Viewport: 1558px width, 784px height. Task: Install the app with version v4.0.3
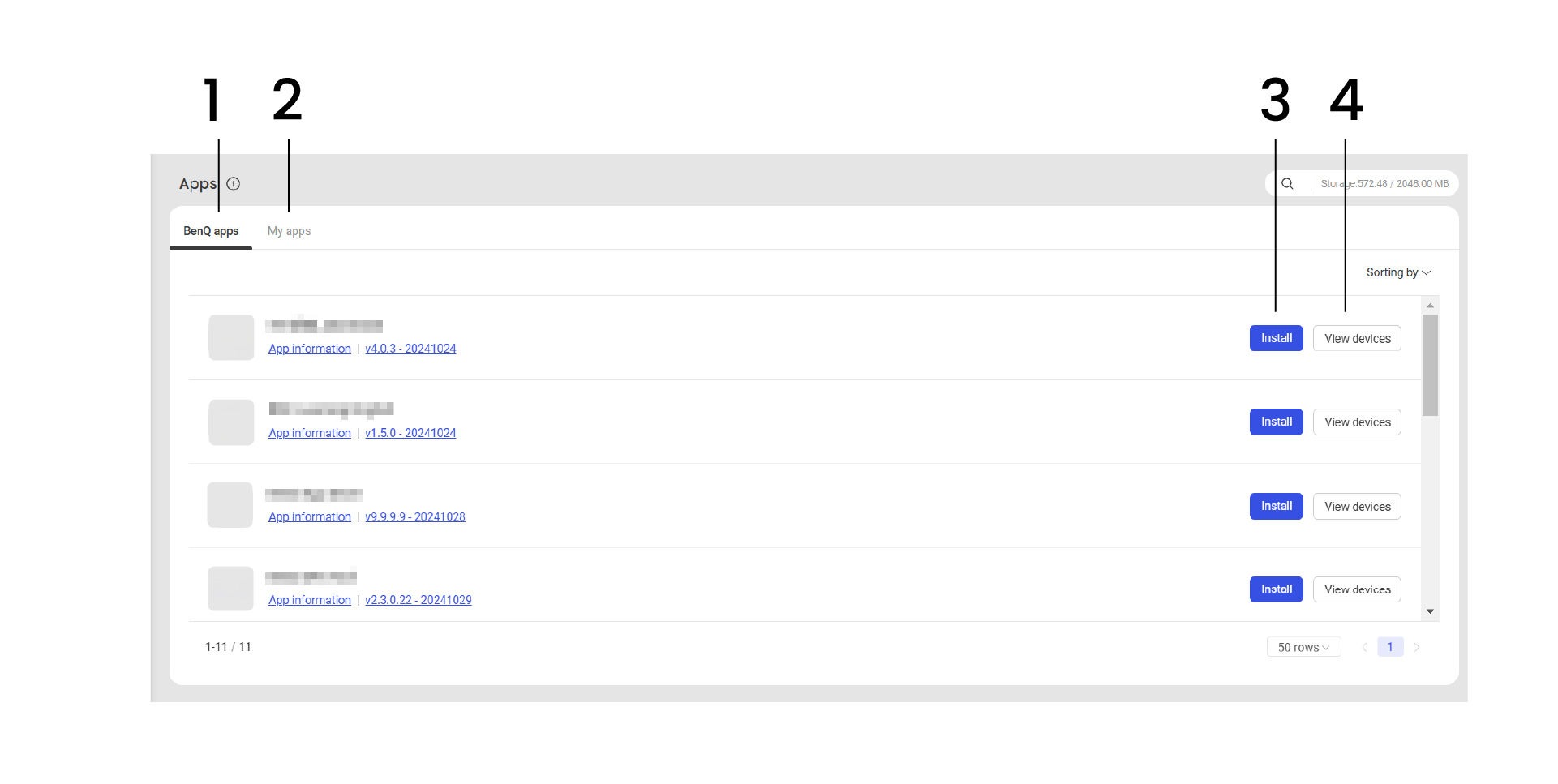(x=1276, y=338)
